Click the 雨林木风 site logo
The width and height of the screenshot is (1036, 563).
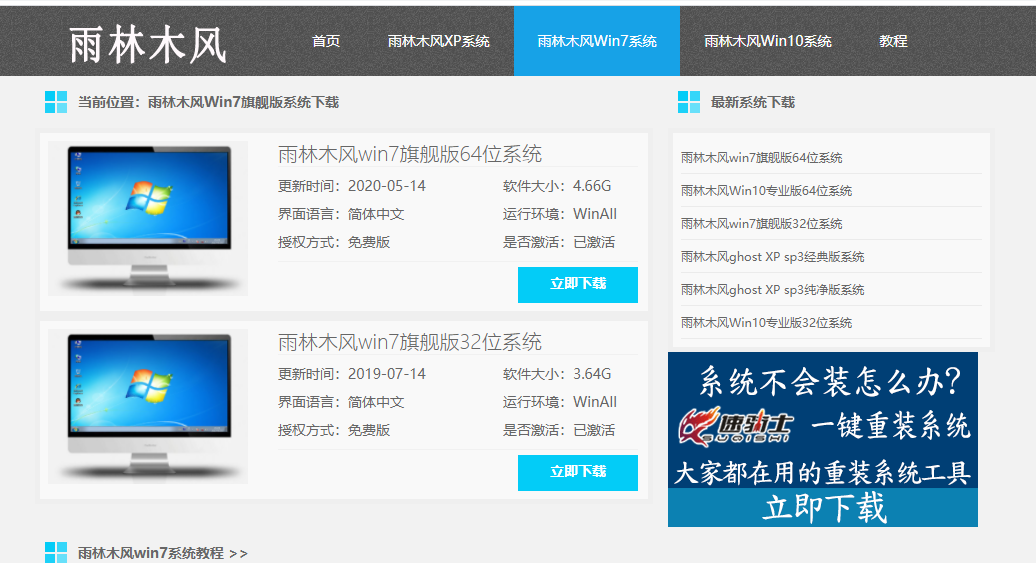pos(148,45)
